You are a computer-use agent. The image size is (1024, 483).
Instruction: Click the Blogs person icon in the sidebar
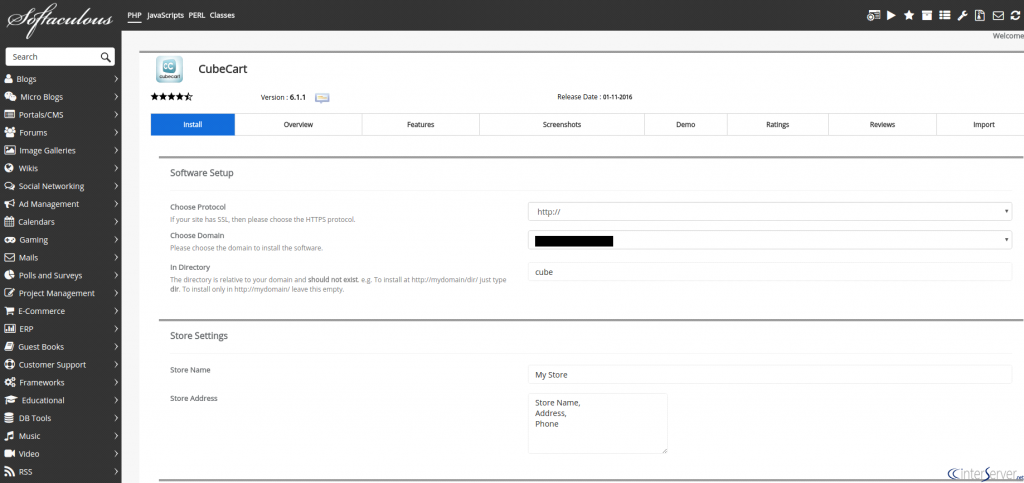pos(8,79)
